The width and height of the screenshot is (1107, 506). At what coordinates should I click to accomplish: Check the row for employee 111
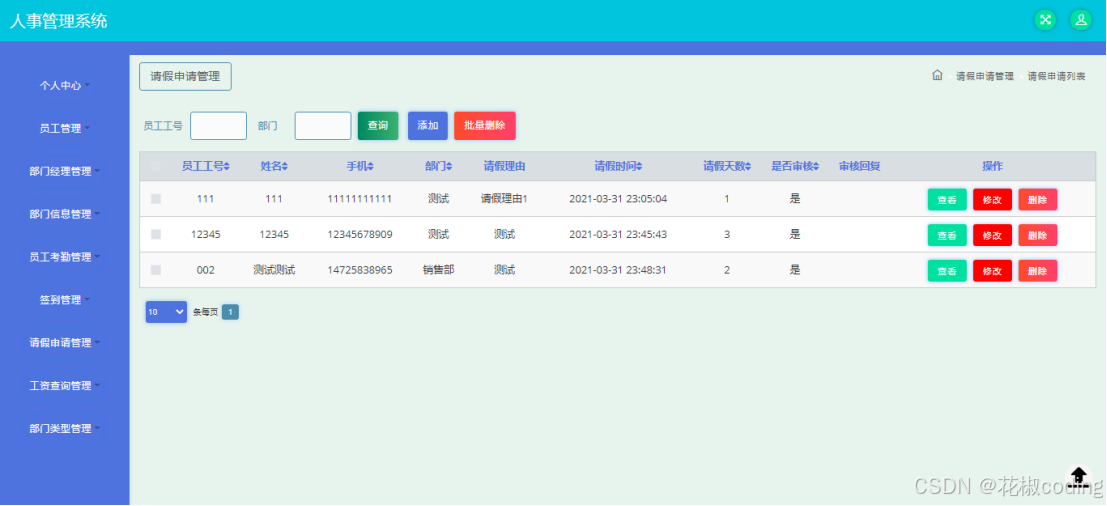[156, 199]
